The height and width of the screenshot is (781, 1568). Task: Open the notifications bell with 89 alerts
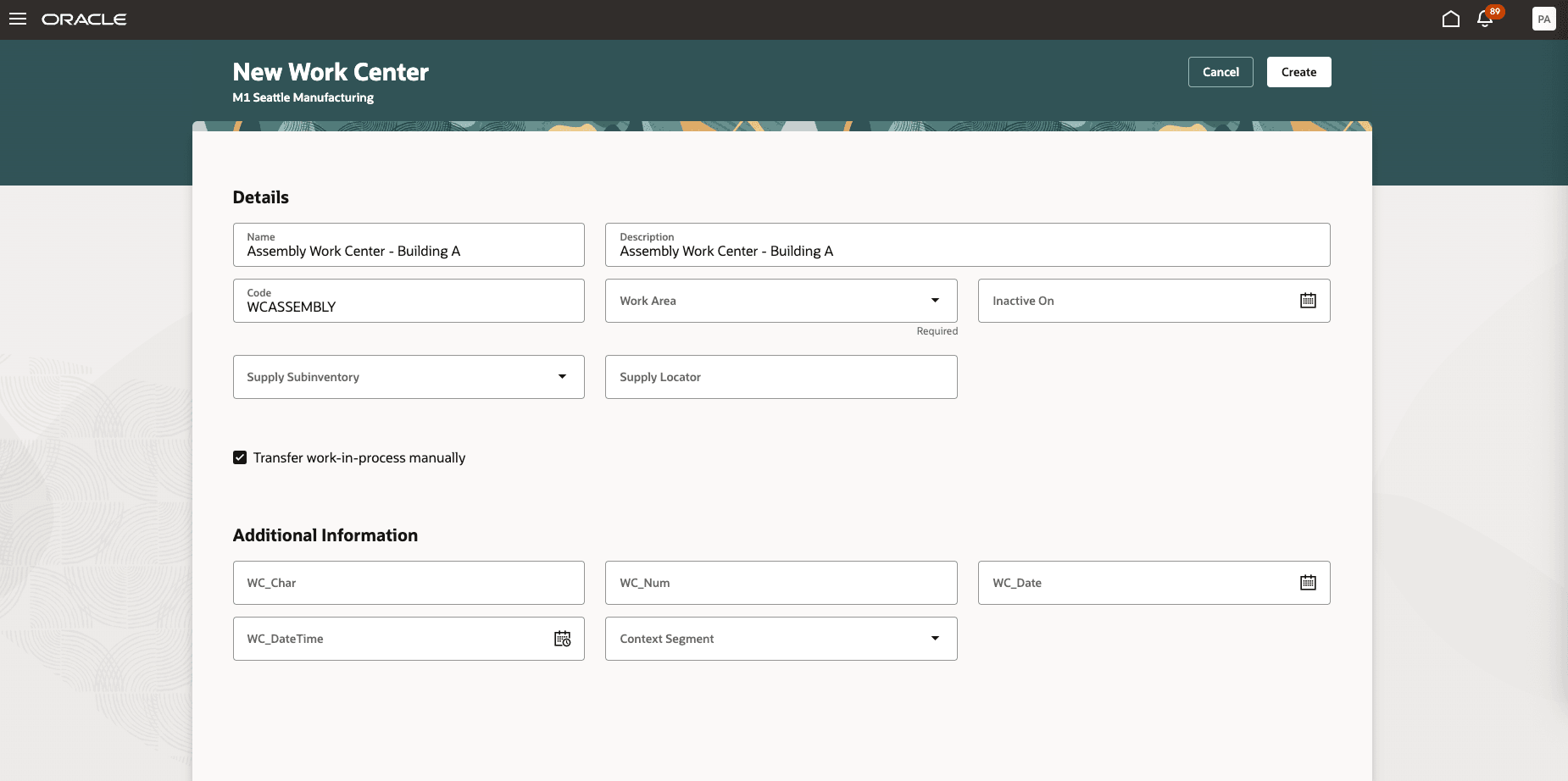click(1486, 19)
